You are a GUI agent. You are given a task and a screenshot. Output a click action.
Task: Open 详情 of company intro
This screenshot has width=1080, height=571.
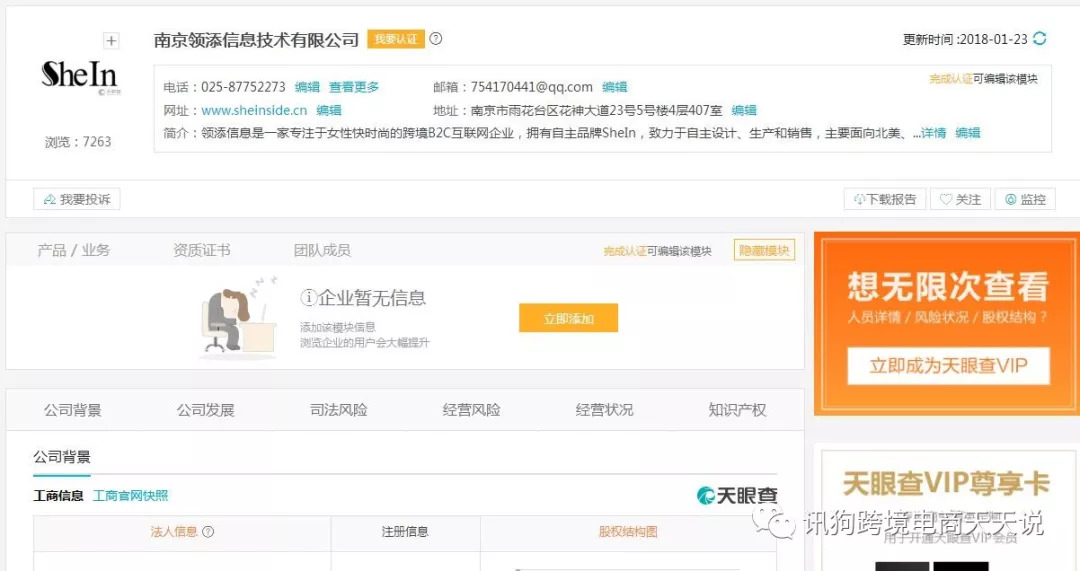pos(933,133)
